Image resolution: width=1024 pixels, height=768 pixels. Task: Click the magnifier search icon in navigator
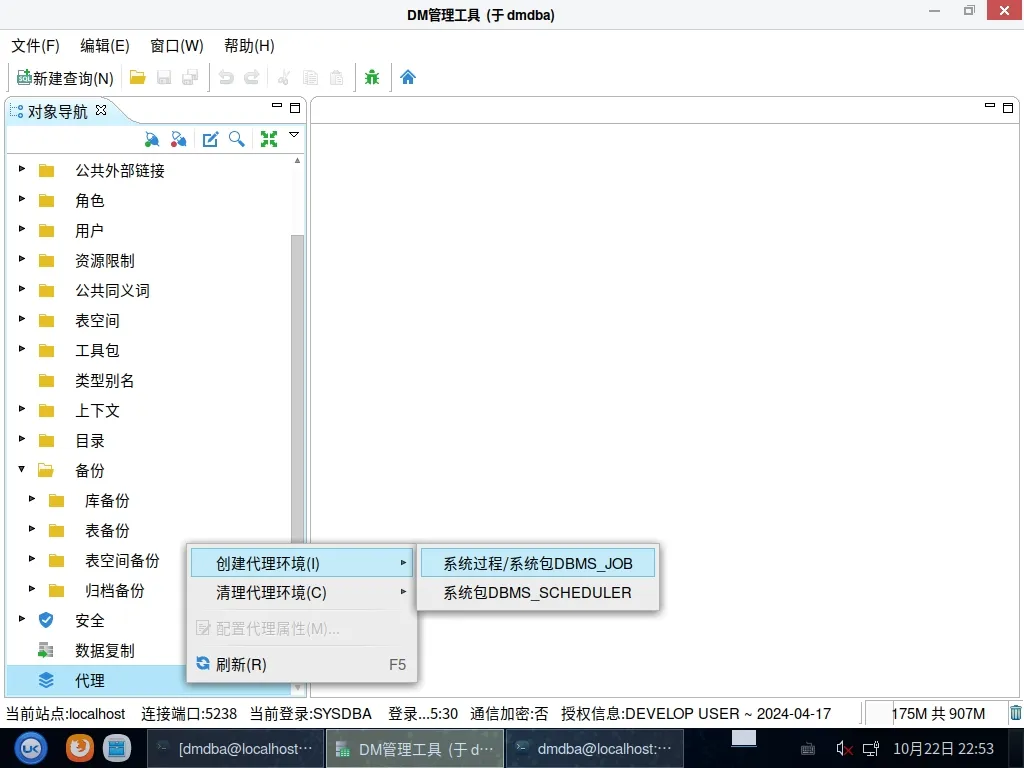coord(237,139)
